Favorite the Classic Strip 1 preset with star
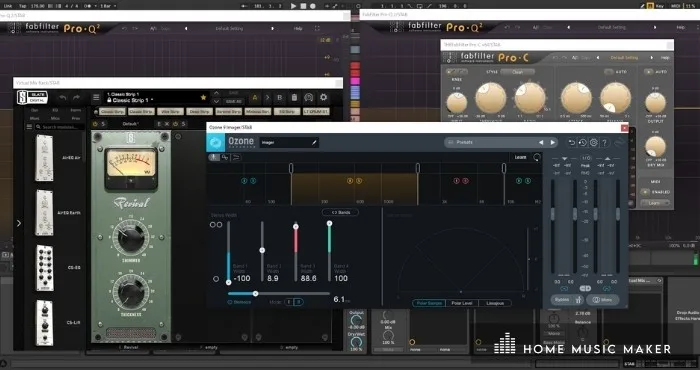The width and height of the screenshot is (700, 370). pos(204,97)
